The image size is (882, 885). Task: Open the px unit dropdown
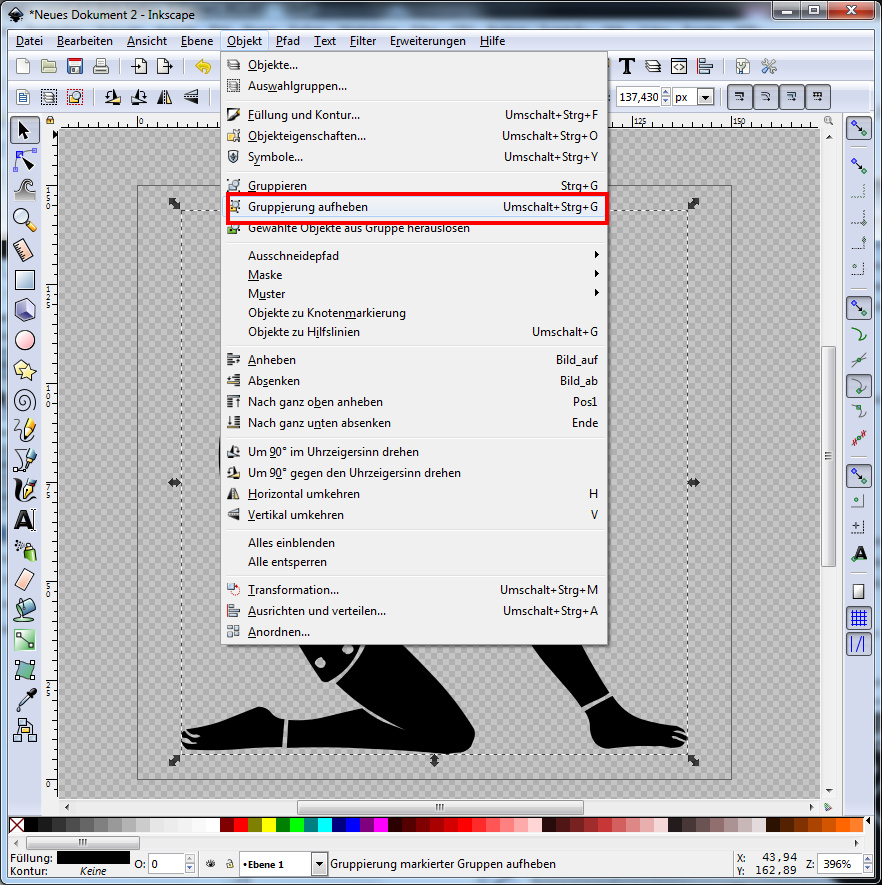[x=705, y=97]
